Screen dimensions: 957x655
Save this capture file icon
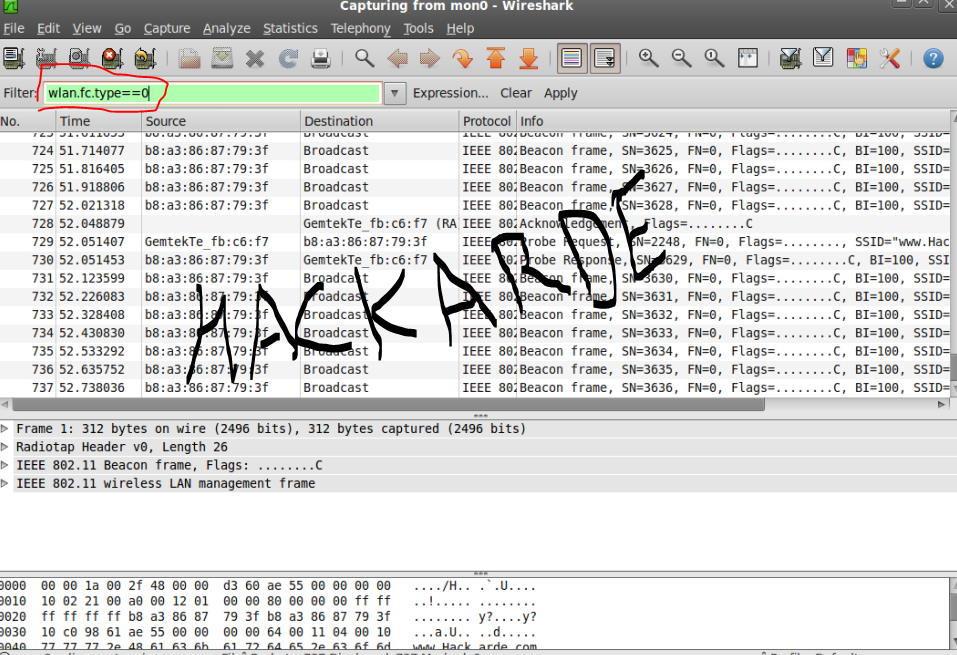(x=222, y=58)
